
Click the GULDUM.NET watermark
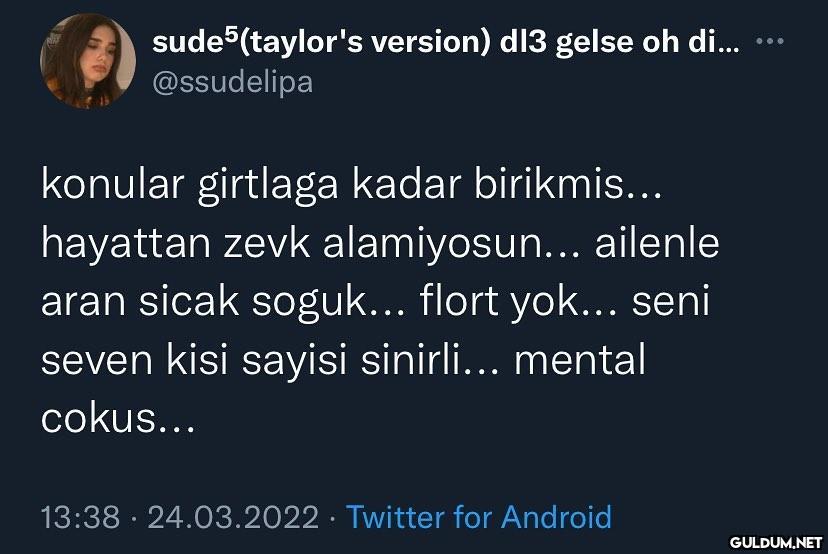point(776,542)
